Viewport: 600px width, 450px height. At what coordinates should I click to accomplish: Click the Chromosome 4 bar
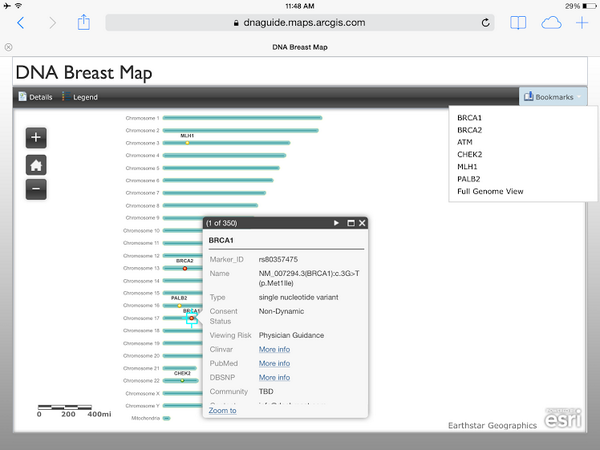click(x=224, y=155)
